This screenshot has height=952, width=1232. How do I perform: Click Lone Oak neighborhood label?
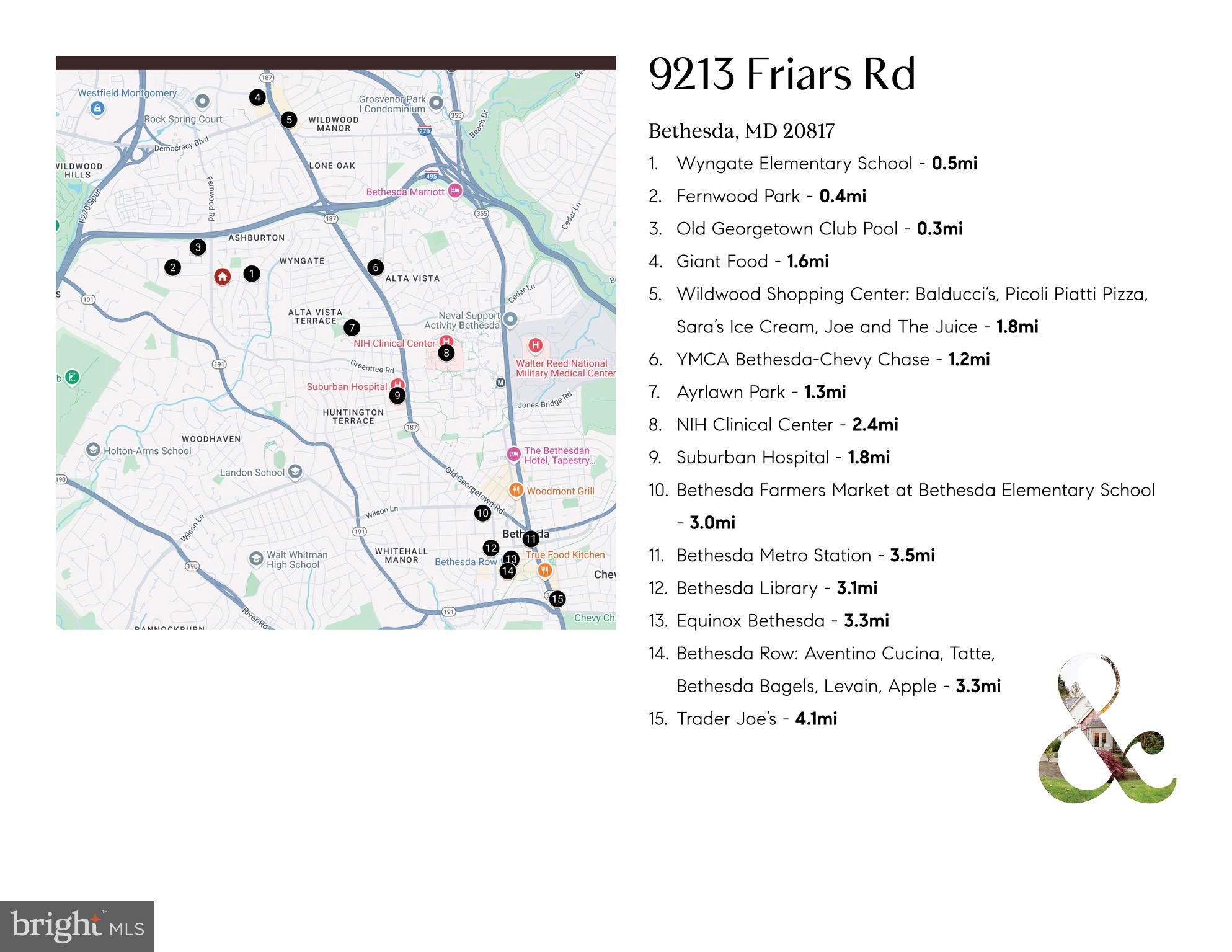(x=332, y=166)
